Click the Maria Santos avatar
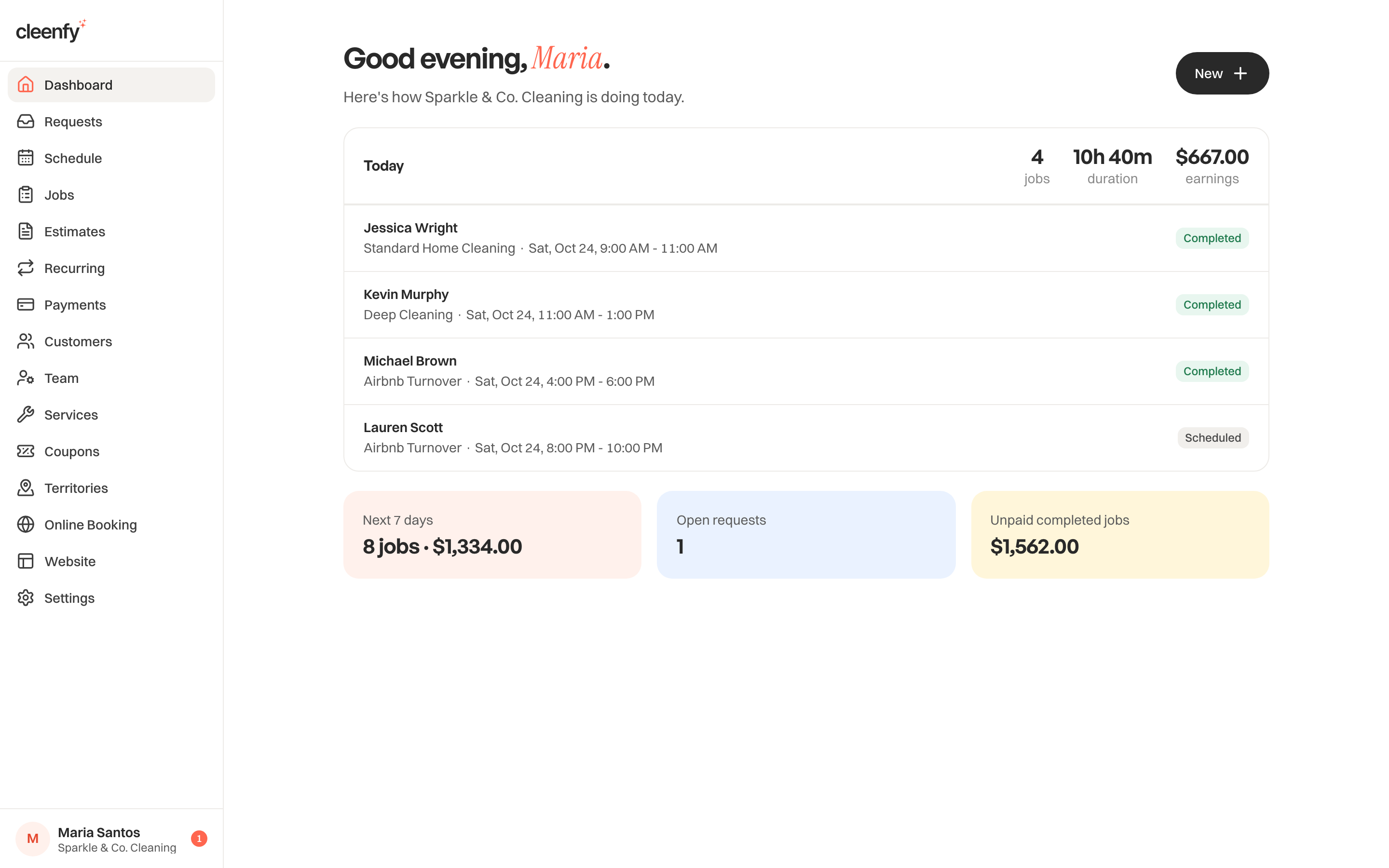Screen dimensions: 1389x868 33,839
